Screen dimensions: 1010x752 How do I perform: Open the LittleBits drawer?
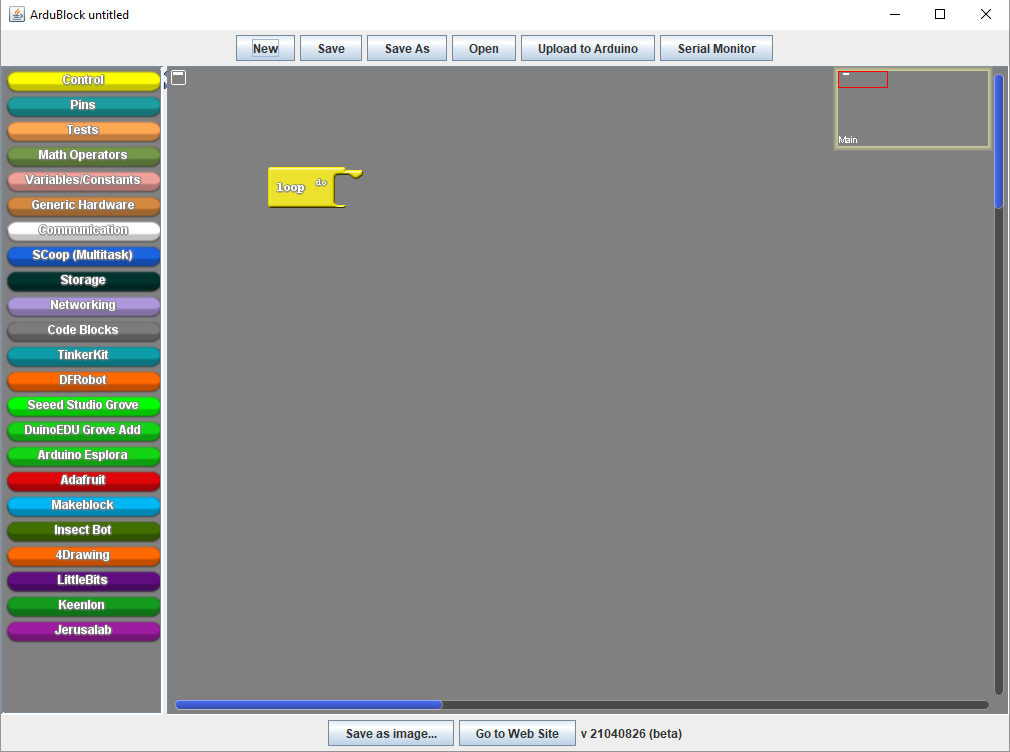pyautogui.click(x=83, y=581)
